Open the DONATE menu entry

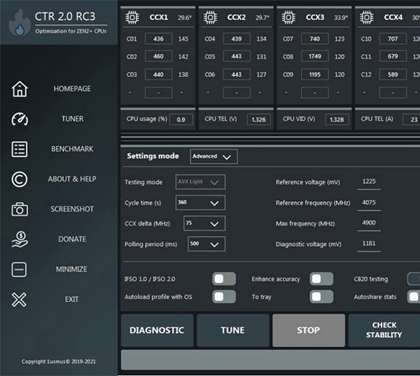point(72,239)
